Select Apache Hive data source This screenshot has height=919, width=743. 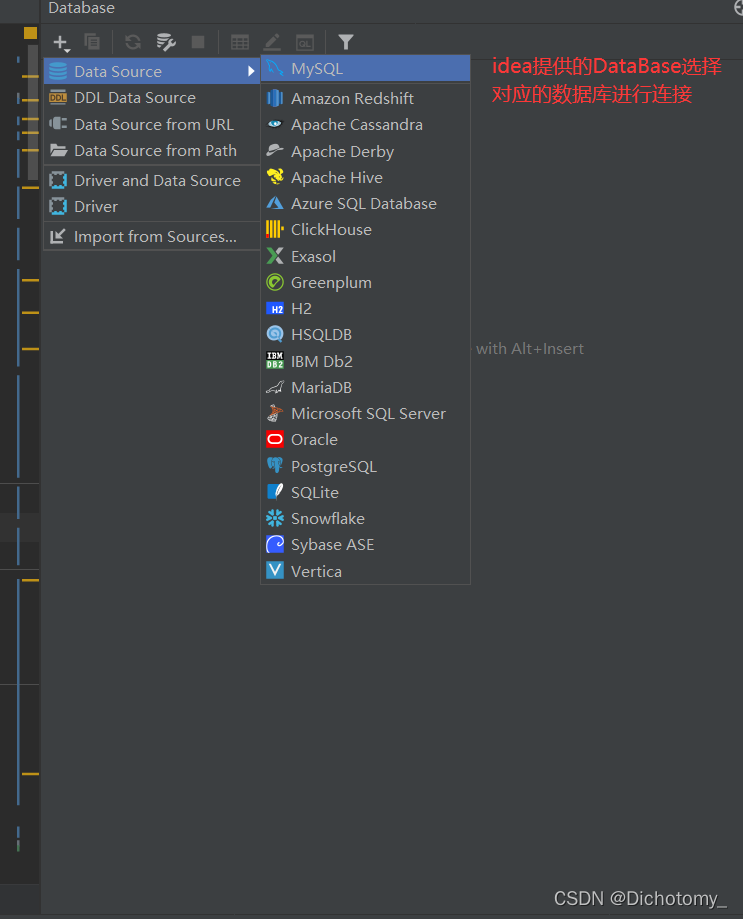click(x=366, y=178)
